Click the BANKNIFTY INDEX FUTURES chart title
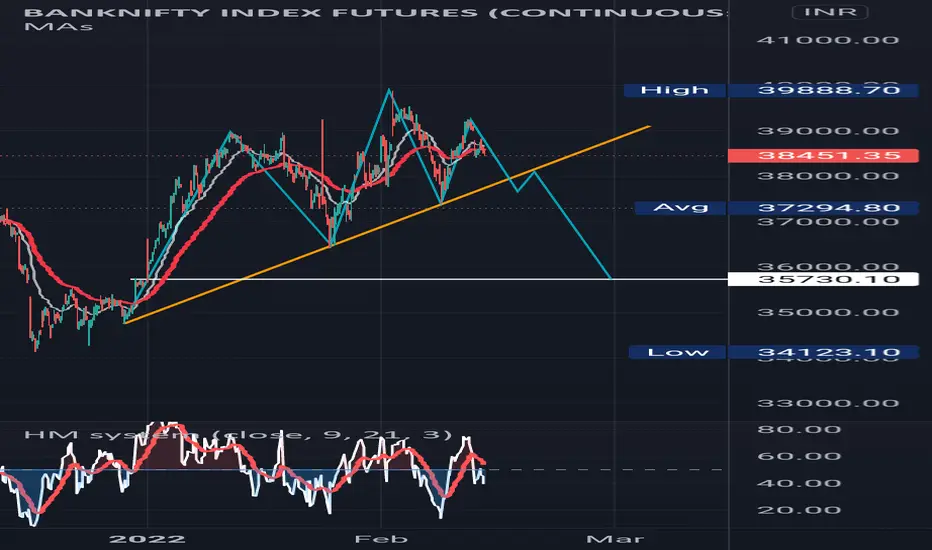 tap(375, 12)
